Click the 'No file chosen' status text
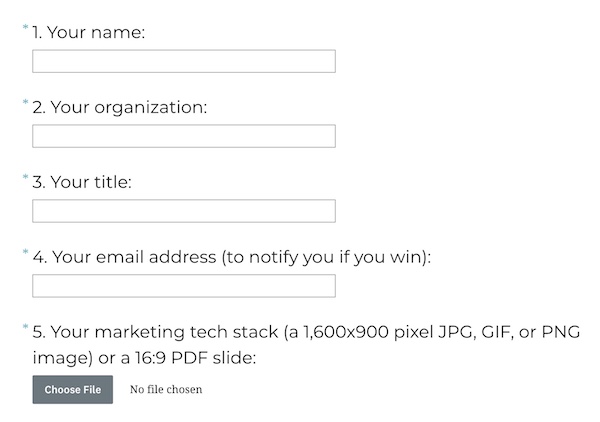600x422 pixels. (x=166, y=389)
